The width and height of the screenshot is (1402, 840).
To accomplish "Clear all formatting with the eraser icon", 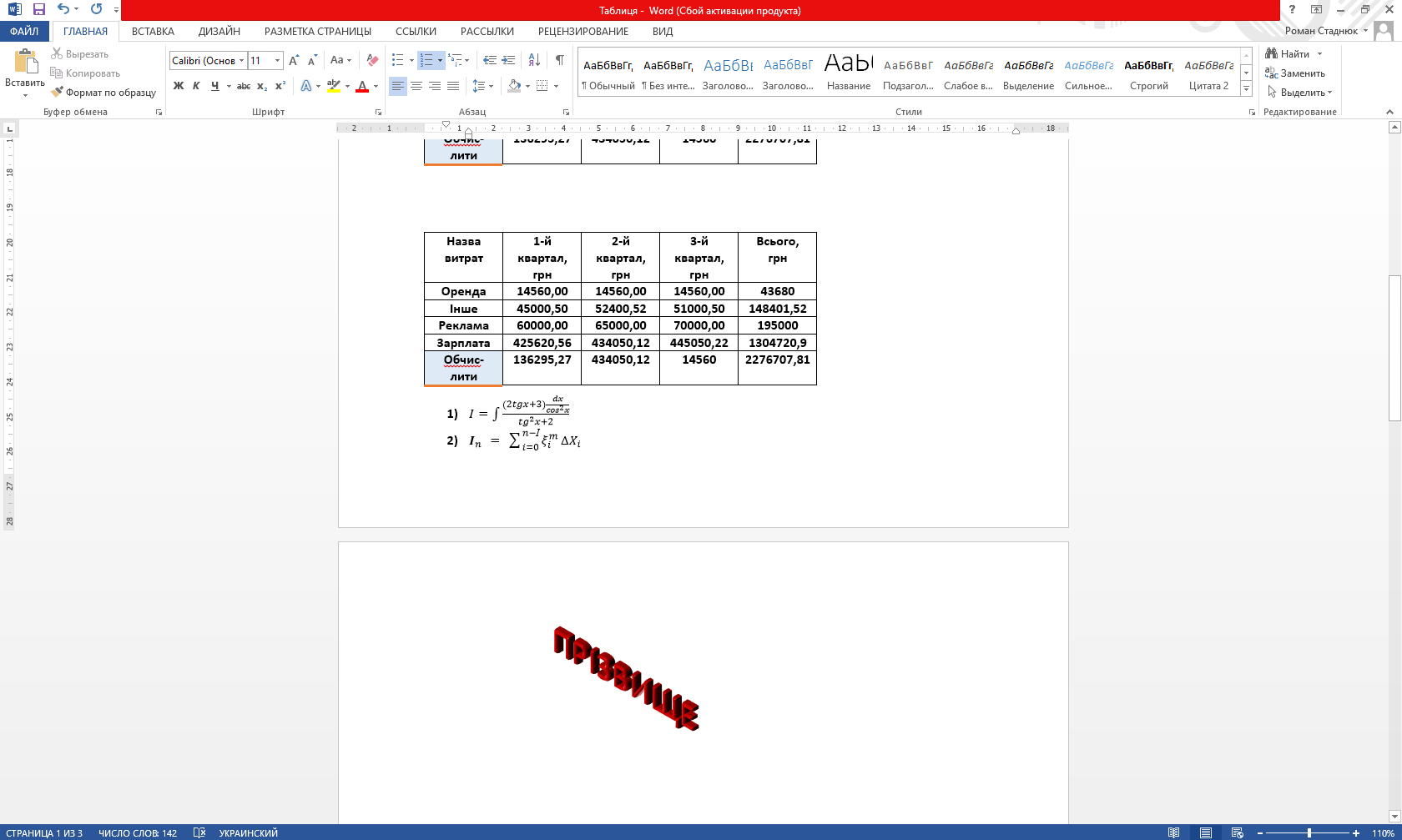I will tap(372, 60).
